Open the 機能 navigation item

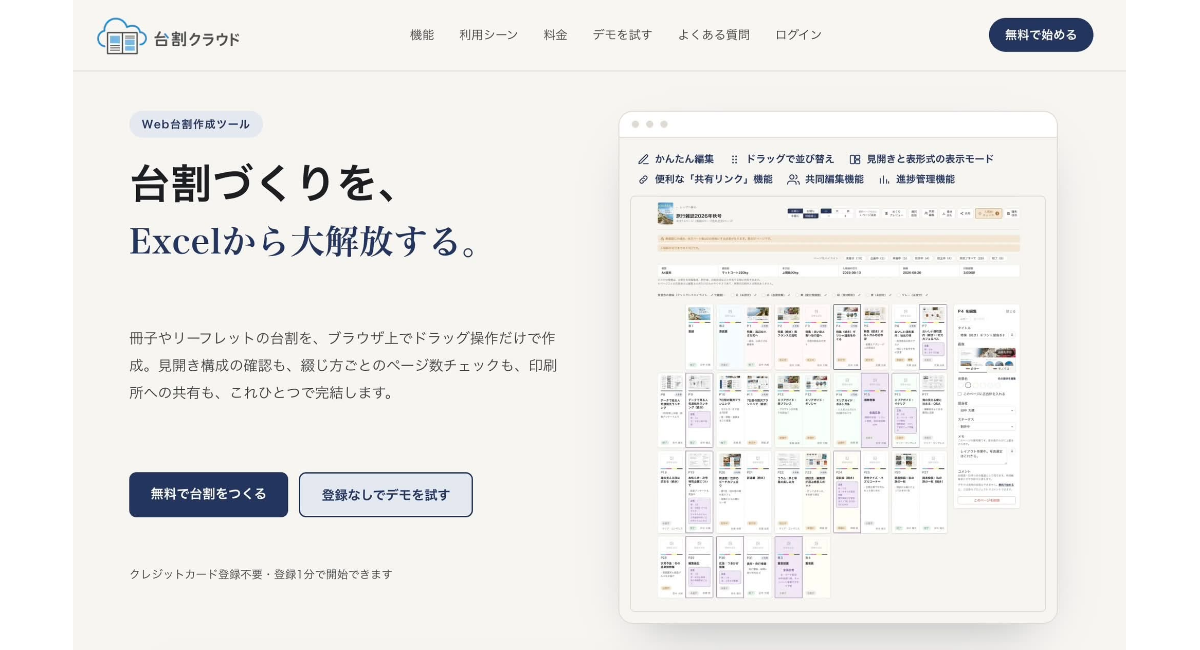point(422,35)
